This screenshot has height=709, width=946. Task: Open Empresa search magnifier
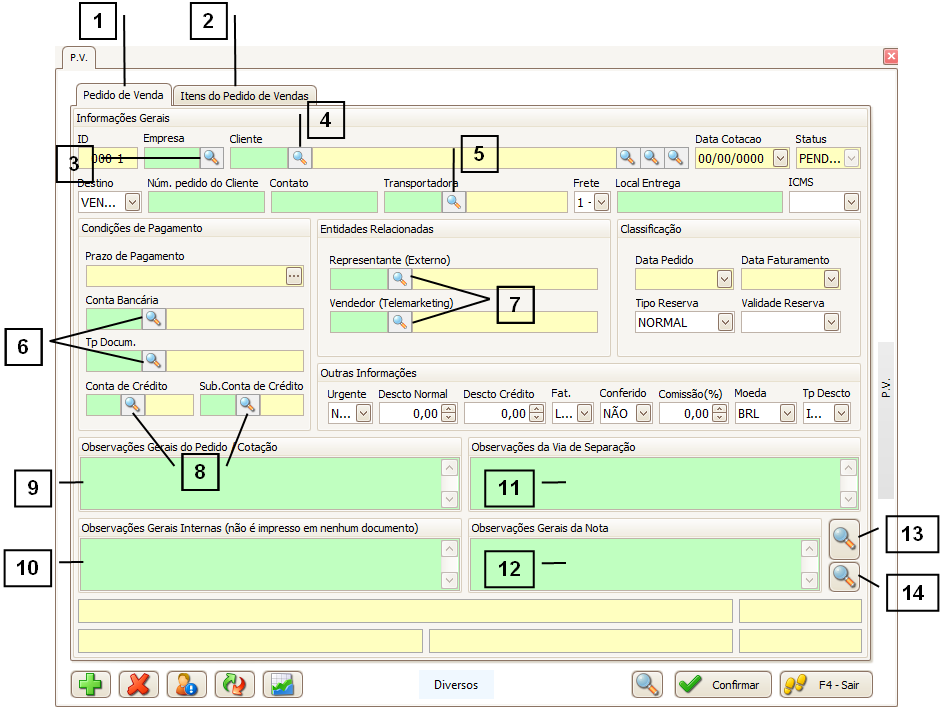pos(212,157)
